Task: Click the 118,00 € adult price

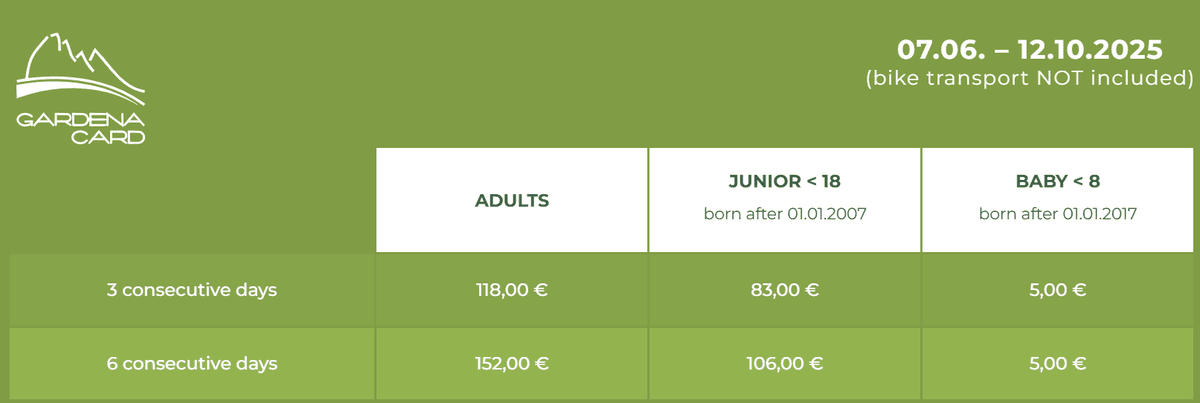Action: point(512,291)
